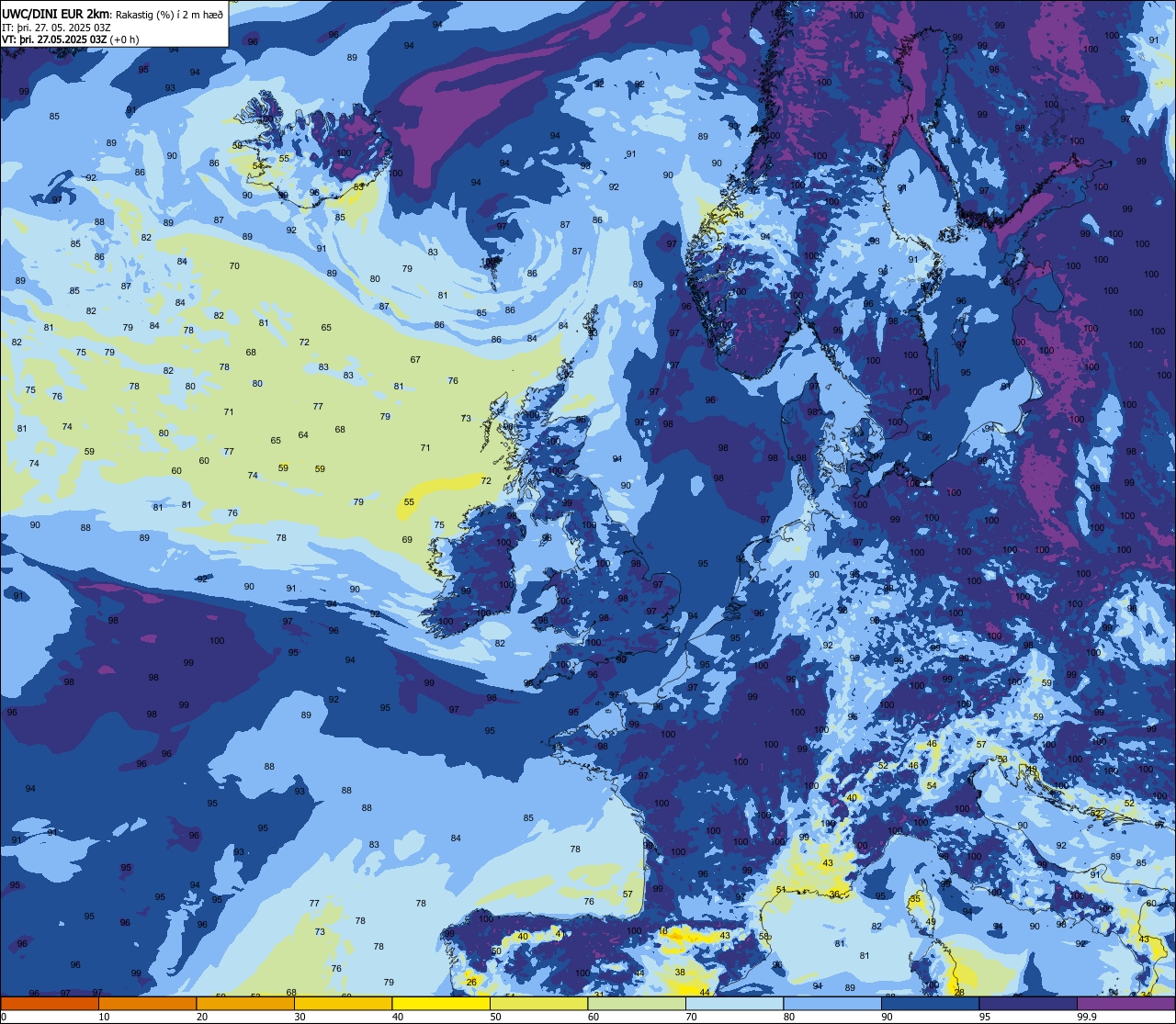Click the 50–60 pale yellow legend swatch

538,1004
